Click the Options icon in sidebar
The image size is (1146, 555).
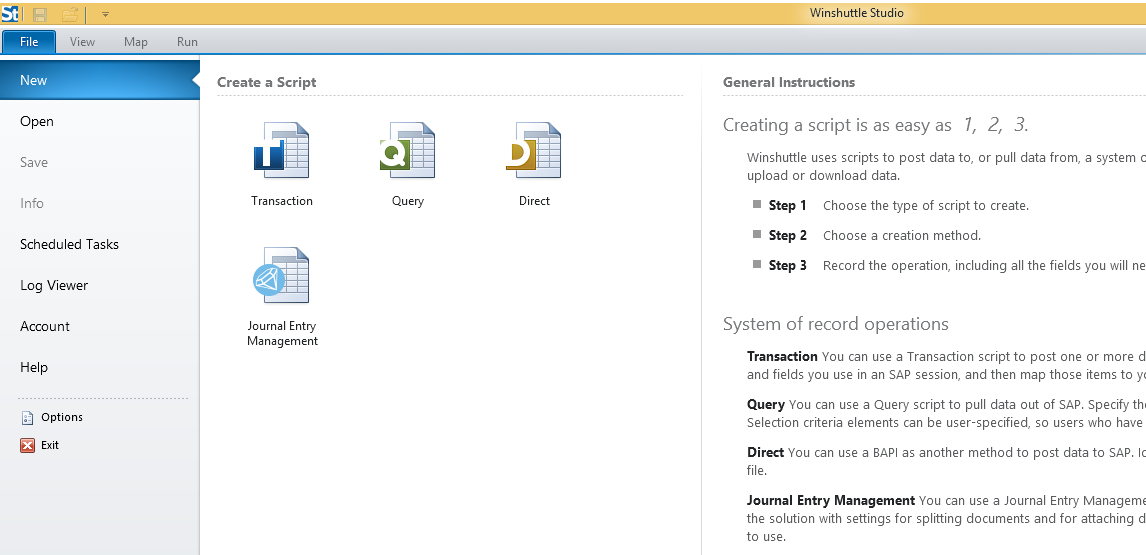pos(28,418)
